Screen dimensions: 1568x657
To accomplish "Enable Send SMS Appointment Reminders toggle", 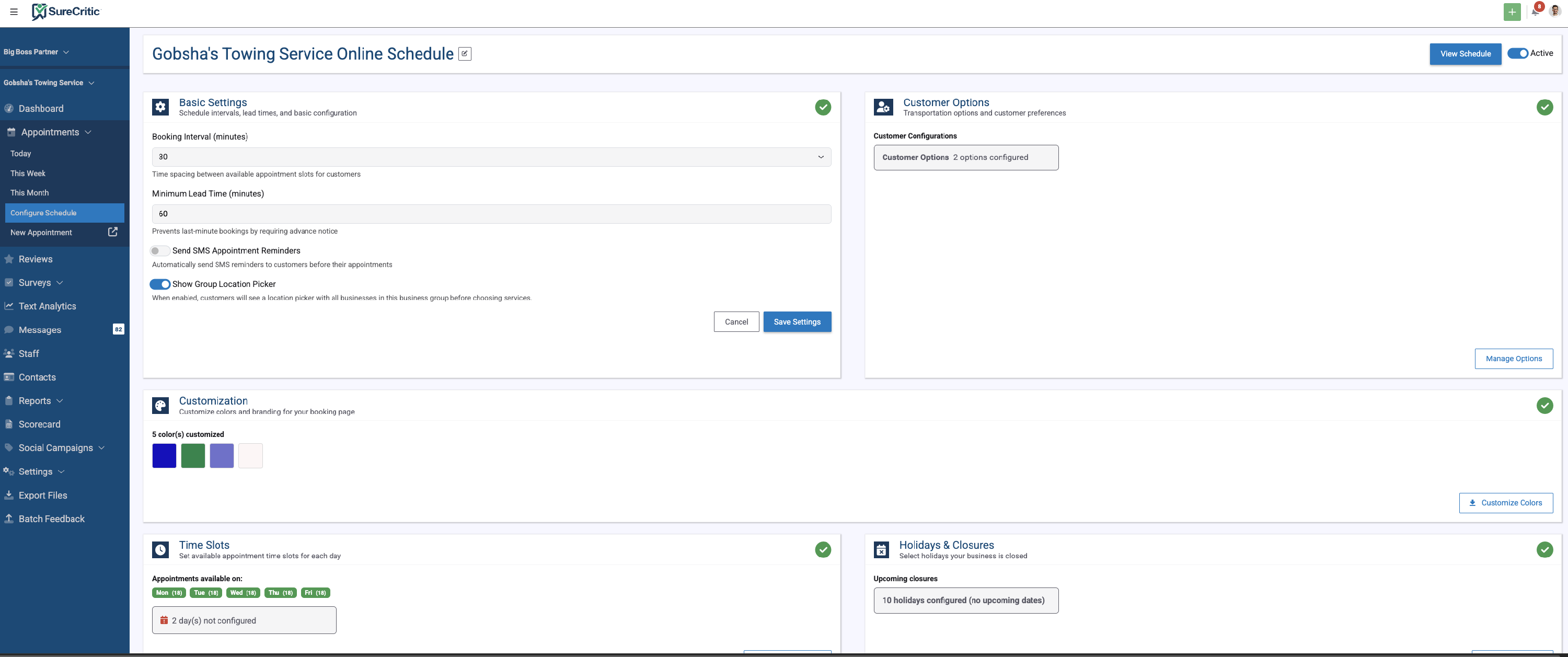I will 159,251.
